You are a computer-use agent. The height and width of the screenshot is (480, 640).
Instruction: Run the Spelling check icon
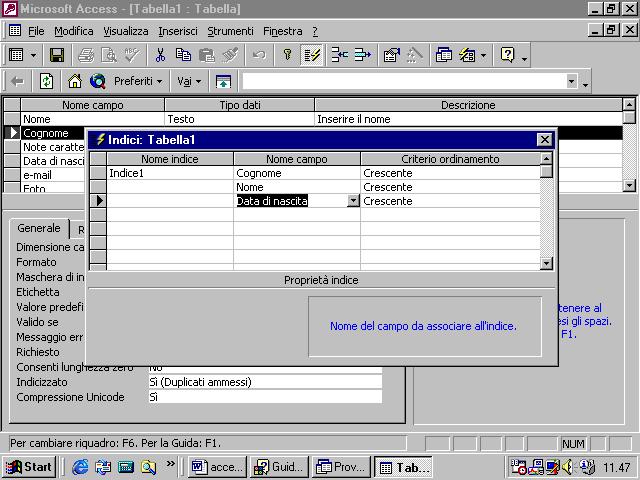click(x=132, y=55)
